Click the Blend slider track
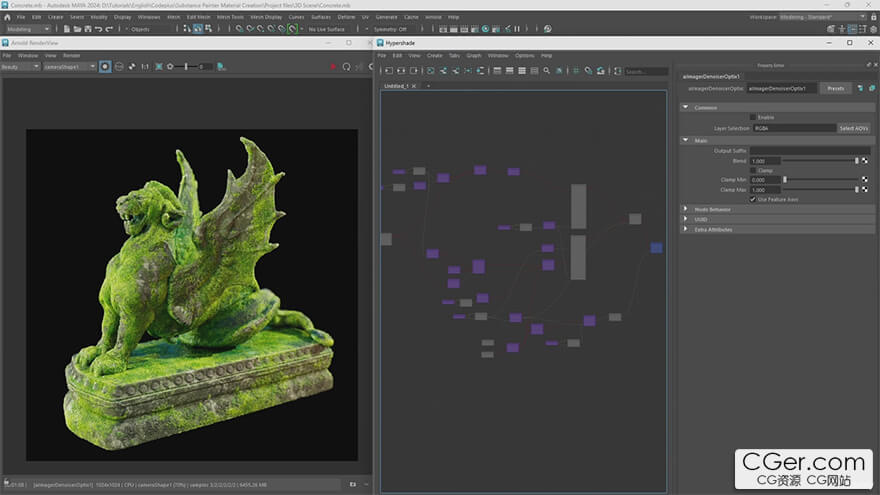 click(820, 161)
